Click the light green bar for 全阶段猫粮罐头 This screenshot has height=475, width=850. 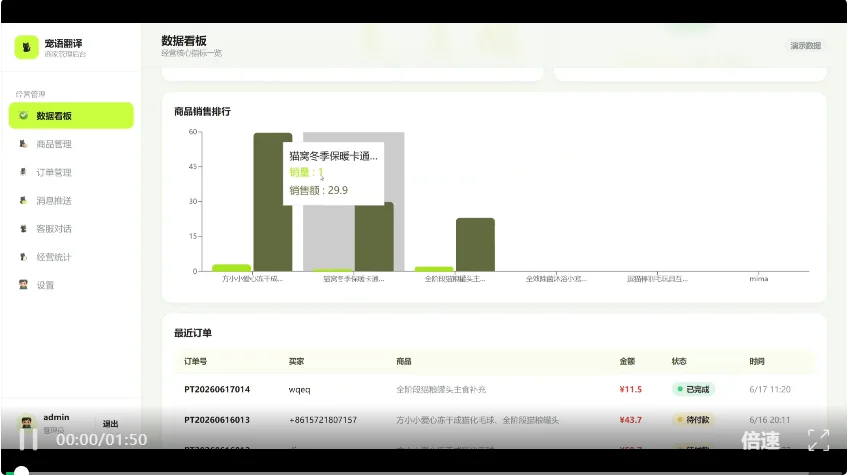pos(434,269)
